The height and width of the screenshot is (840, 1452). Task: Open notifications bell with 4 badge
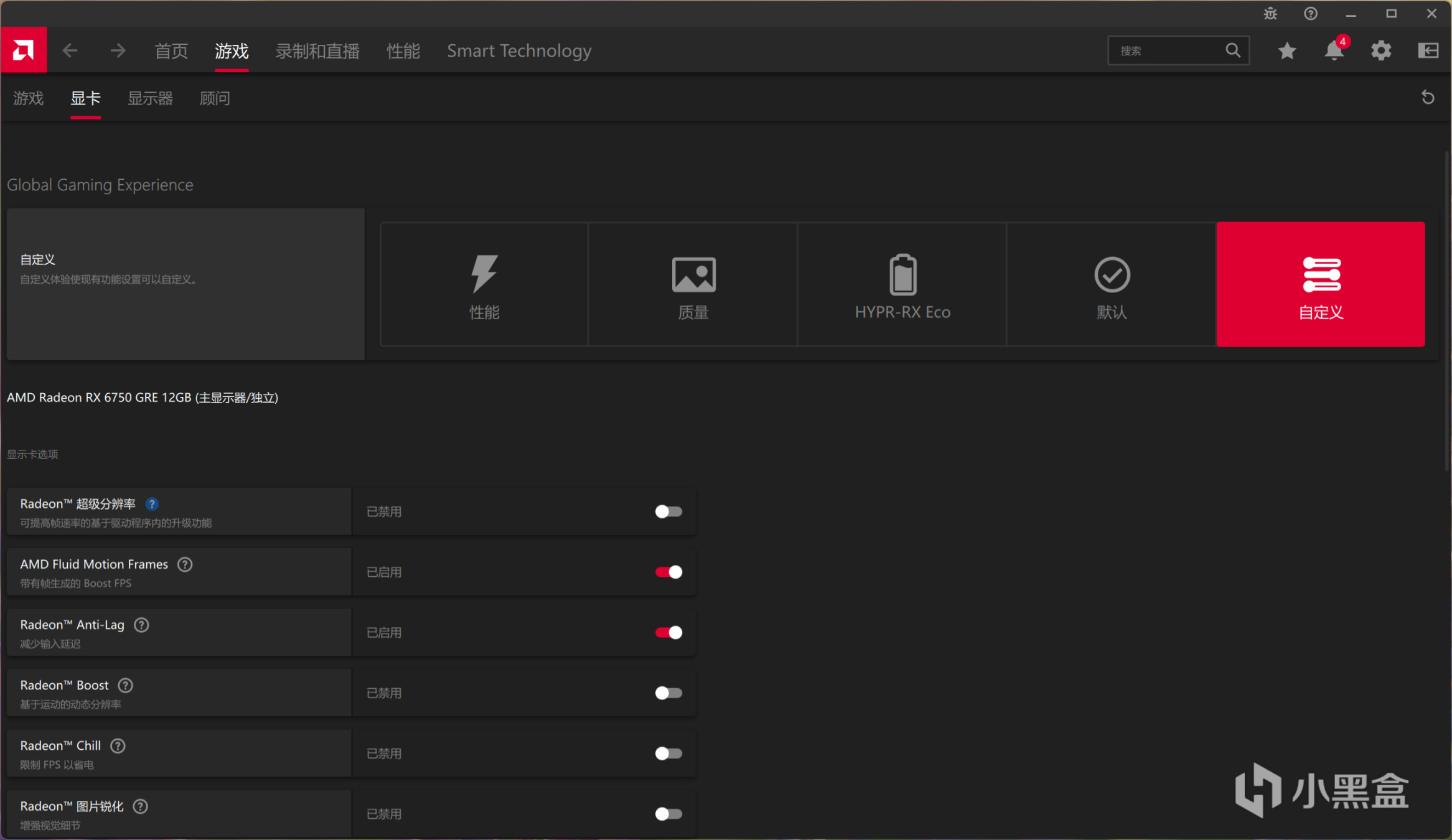[1334, 50]
